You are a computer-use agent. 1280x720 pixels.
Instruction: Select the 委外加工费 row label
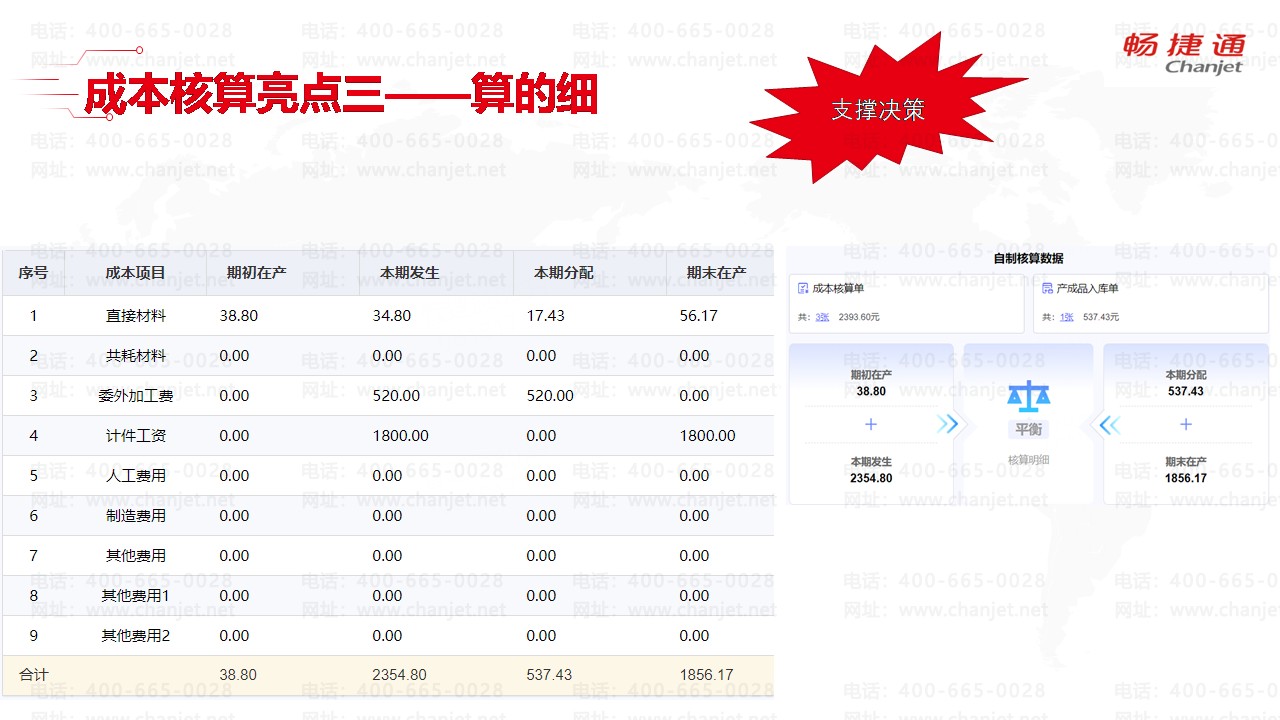(x=136, y=396)
